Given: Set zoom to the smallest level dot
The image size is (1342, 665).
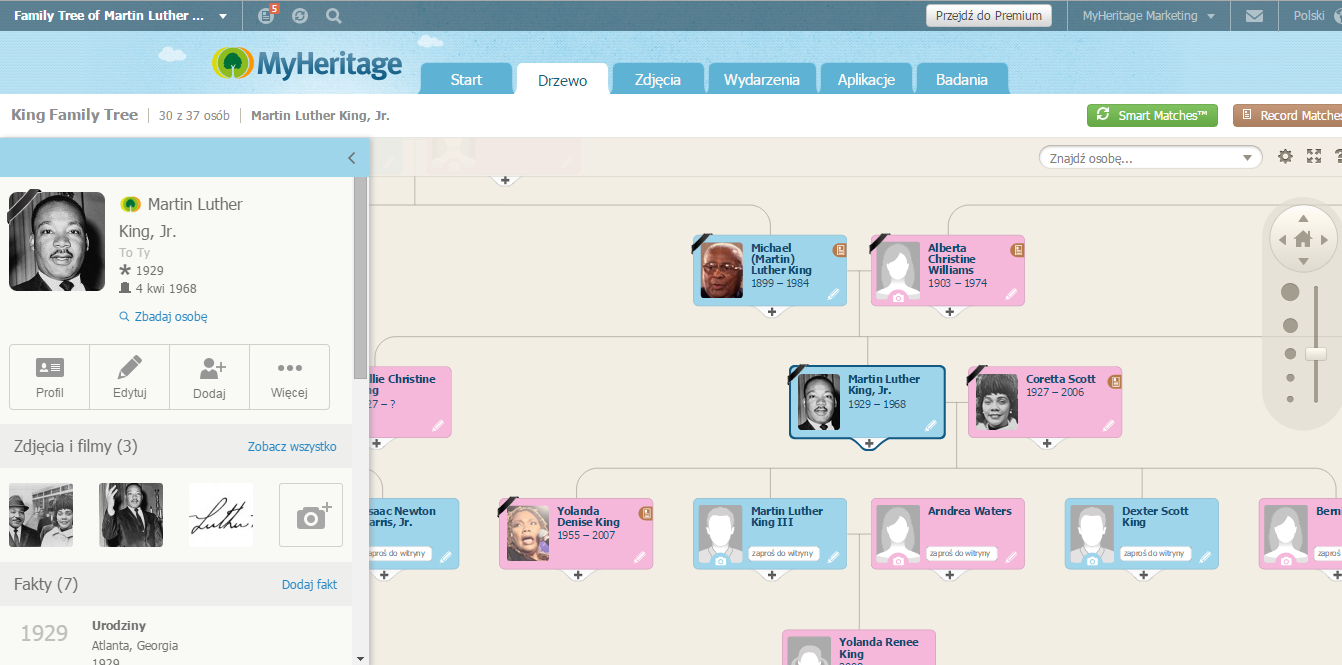Looking at the screenshot, I should tap(1290, 399).
